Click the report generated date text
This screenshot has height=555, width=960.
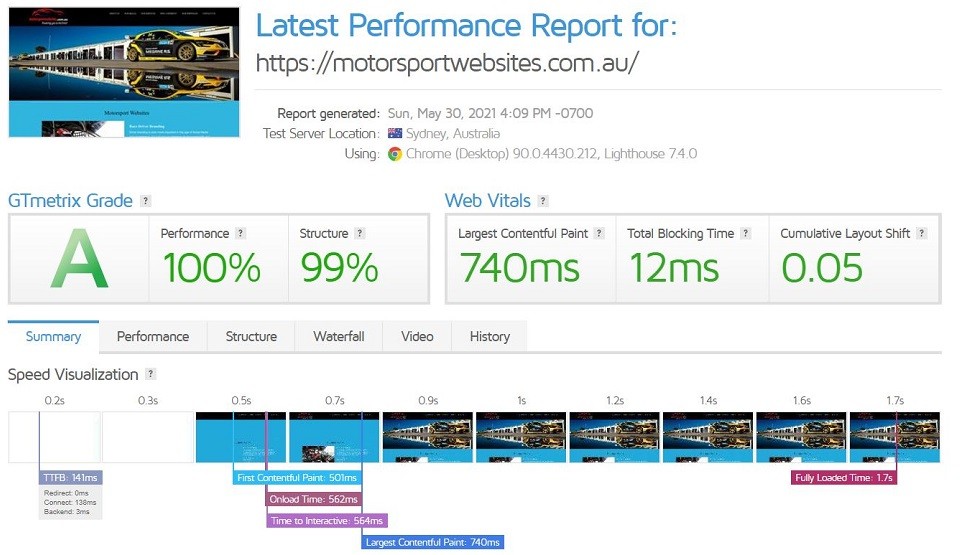point(490,113)
